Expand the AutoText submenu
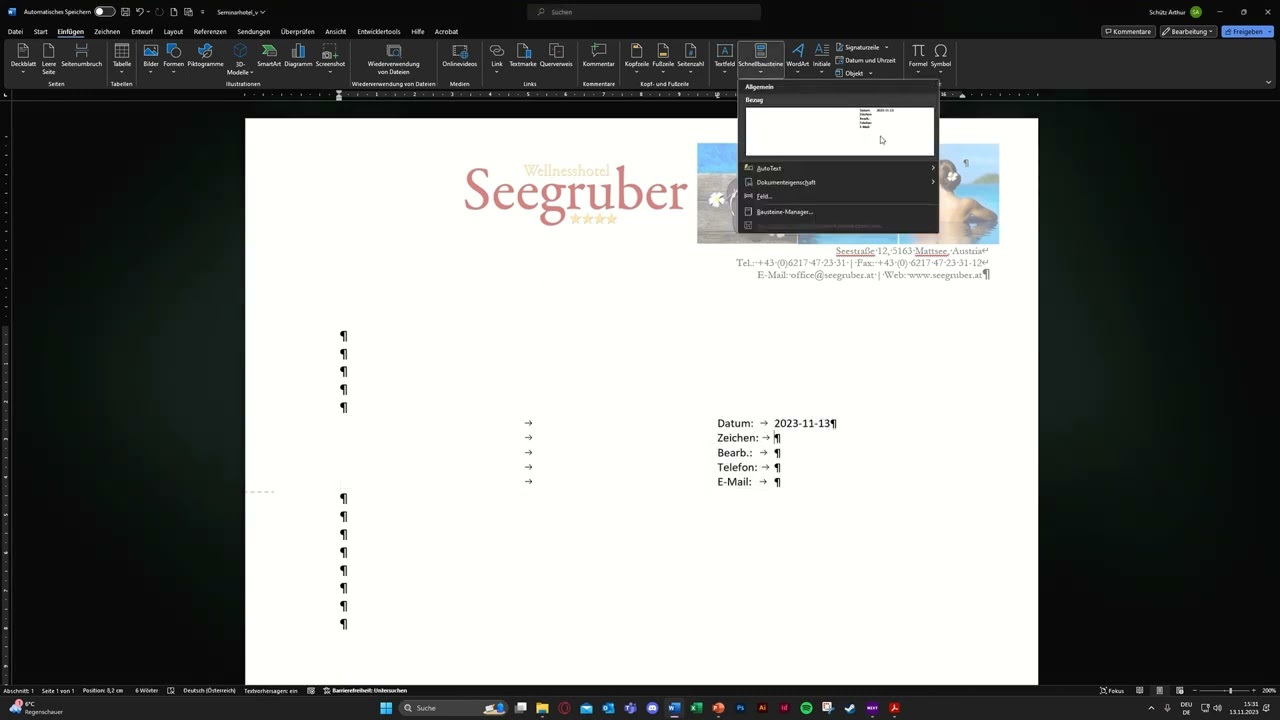The image size is (1280, 720). 839,168
